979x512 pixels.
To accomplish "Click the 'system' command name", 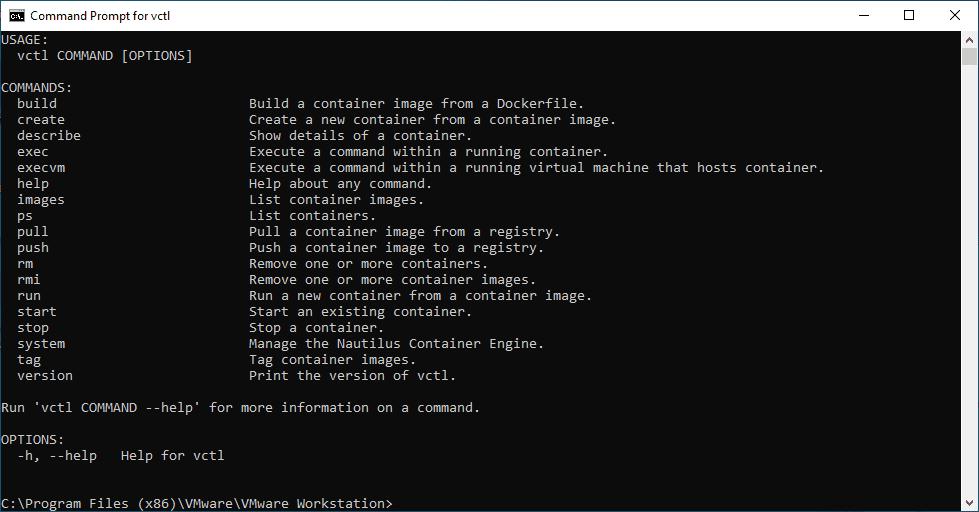I will 41,343.
